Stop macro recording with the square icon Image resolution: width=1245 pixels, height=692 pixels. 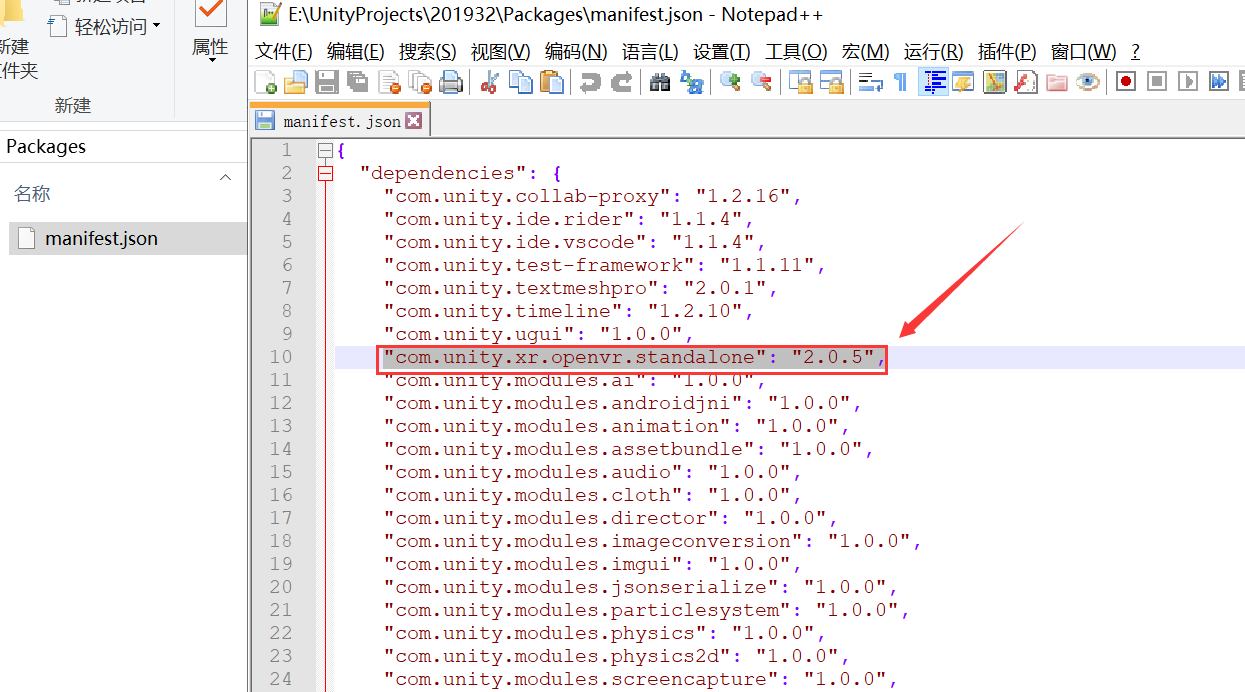tap(1157, 82)
